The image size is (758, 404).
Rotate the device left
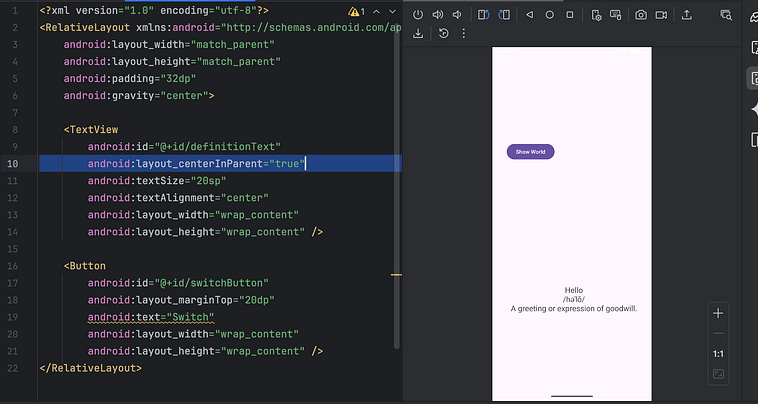pyautogui.click(x=484, y=15)
